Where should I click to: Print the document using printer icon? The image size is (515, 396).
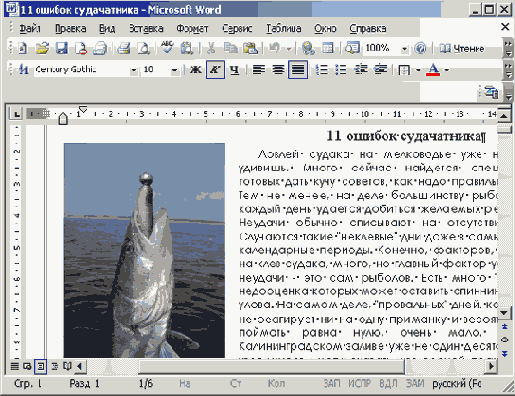[x=124, y=48]
